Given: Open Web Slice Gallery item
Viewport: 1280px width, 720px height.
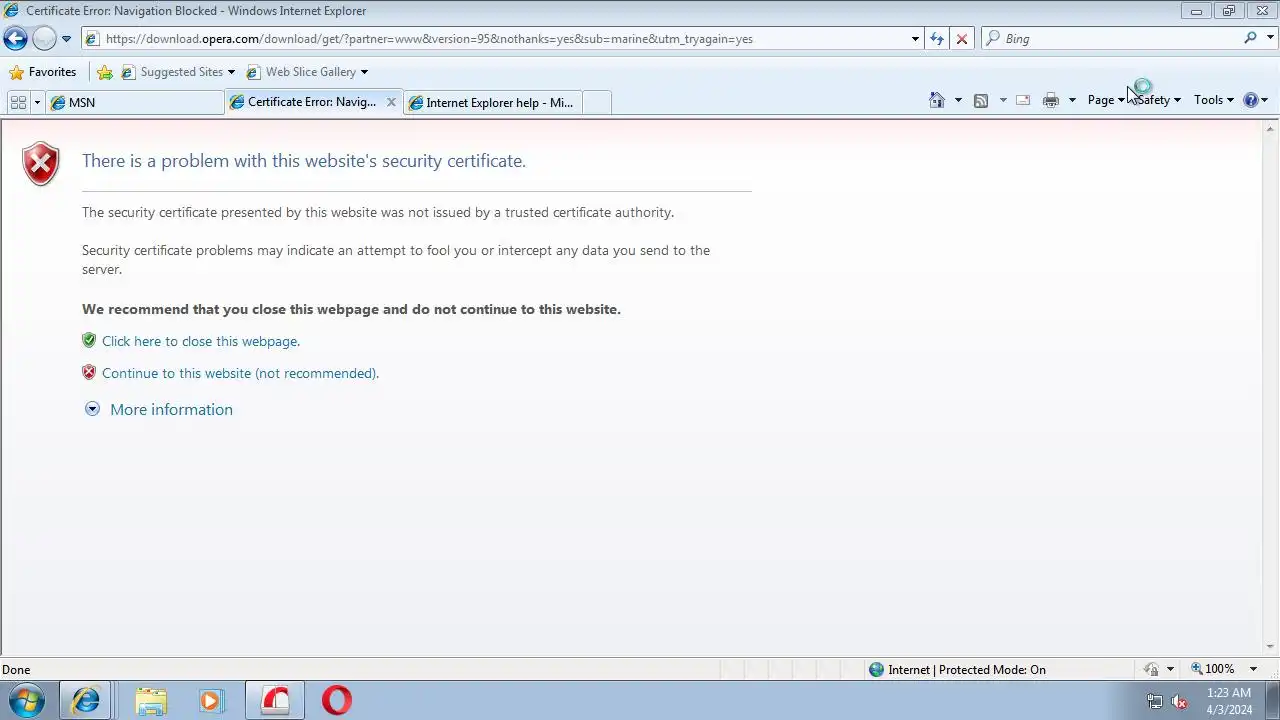Looking at the screenshot, I should pos(307,72).
